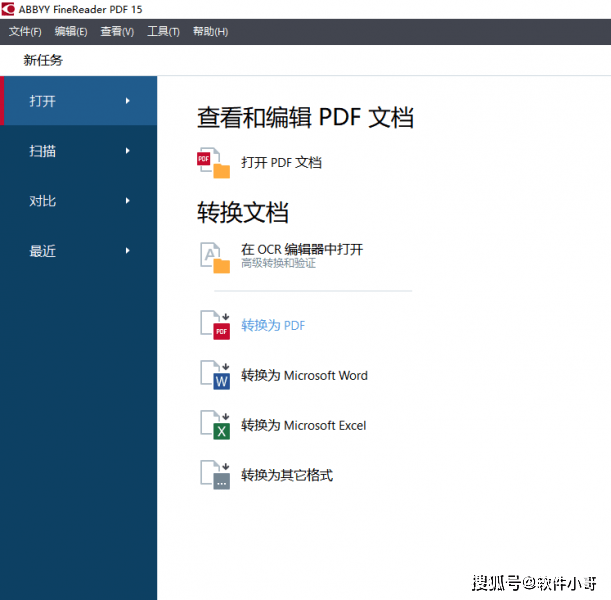Click the Convert to PDF icon
The height and width of the screenshot is (600, 611).
pyautogui.click(x=215, y=325)
